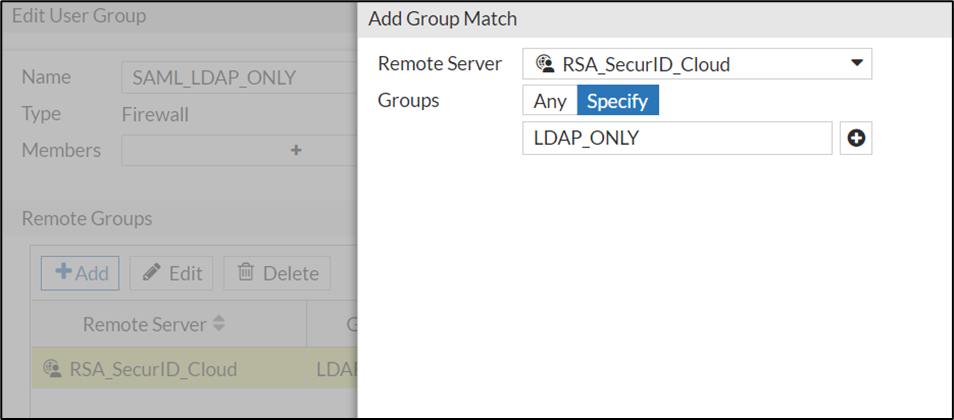Image resolution: width=954 pixels, height=420 pixels.
Task: Click the Remote Server column header label
Action: click(144, 324)
